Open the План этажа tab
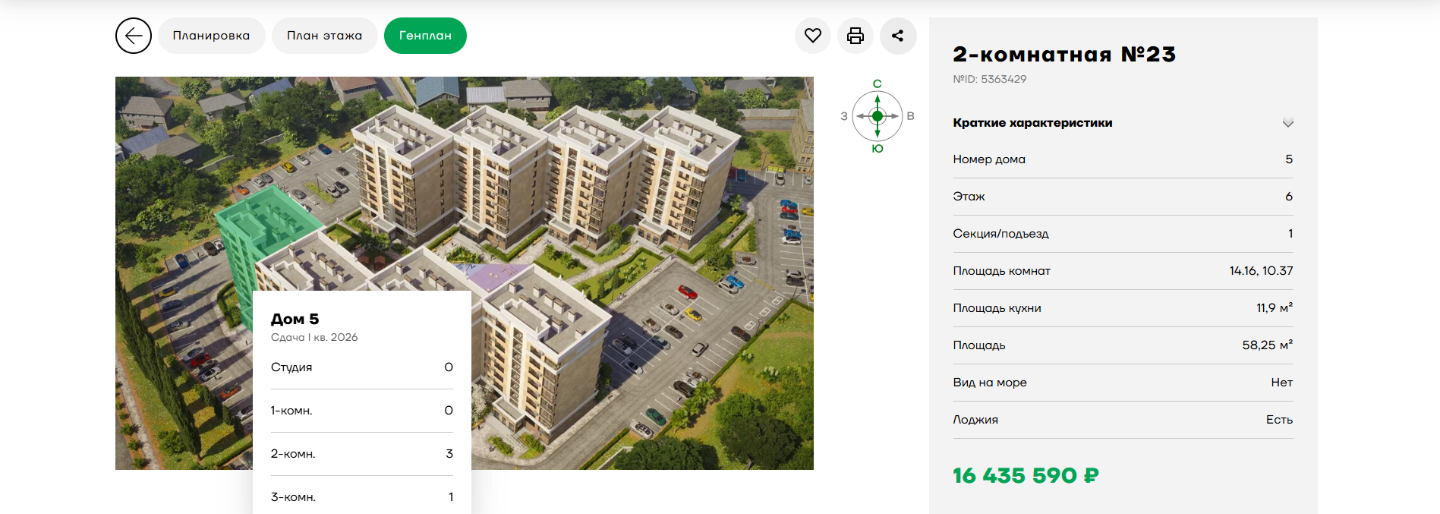 324,36
